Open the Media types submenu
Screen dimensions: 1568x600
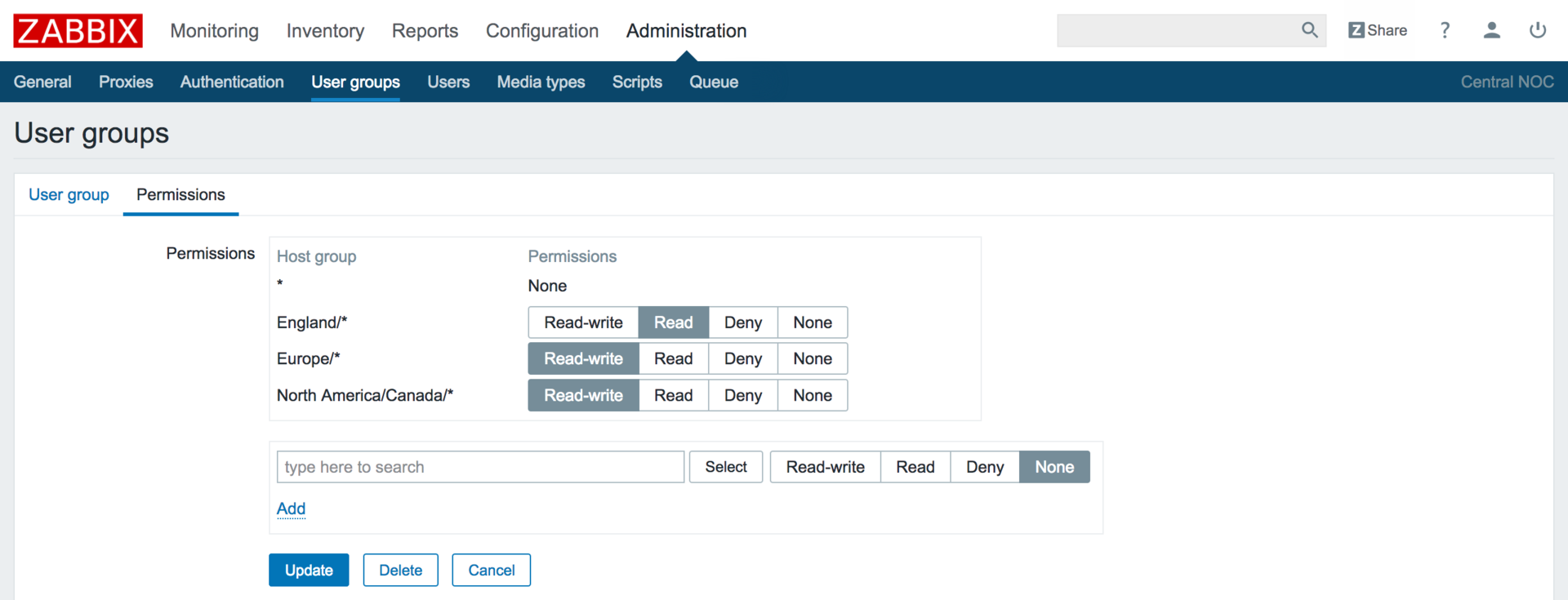(x=541, y=82)
